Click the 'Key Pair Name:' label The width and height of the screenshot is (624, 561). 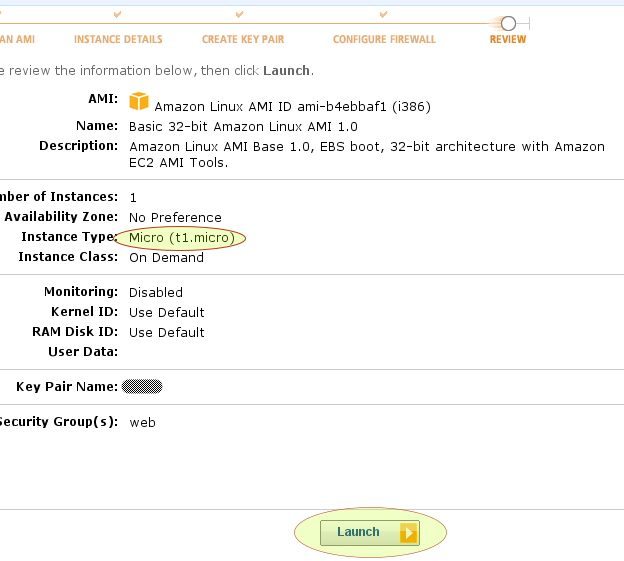(x=67, y=386)
